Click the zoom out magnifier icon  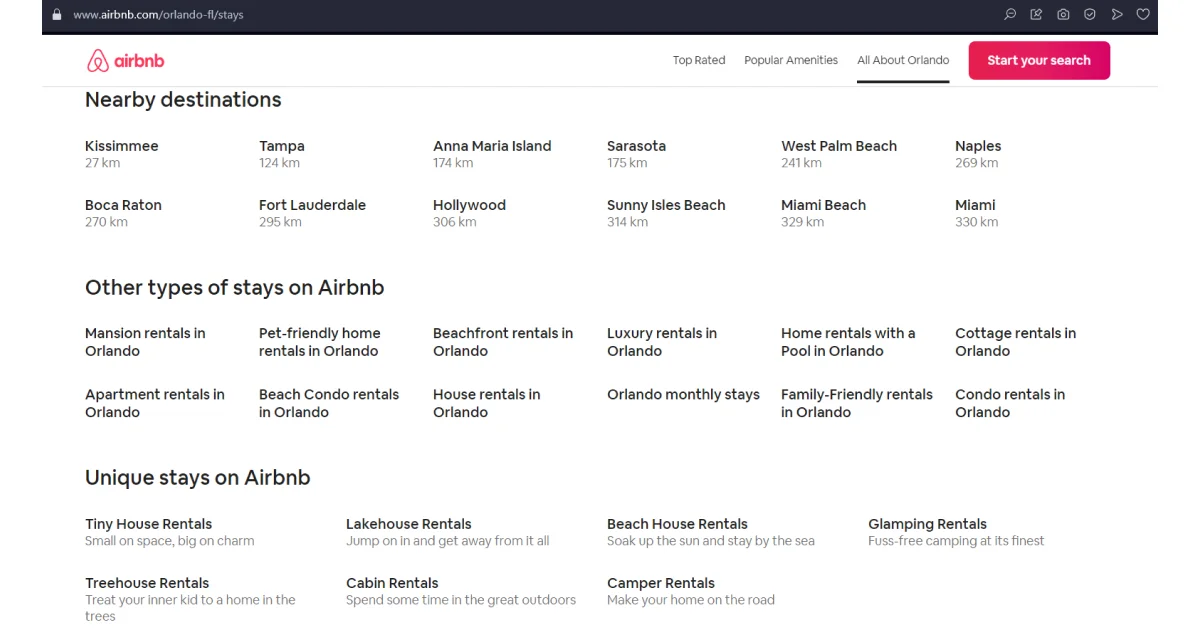(1010, 15)
